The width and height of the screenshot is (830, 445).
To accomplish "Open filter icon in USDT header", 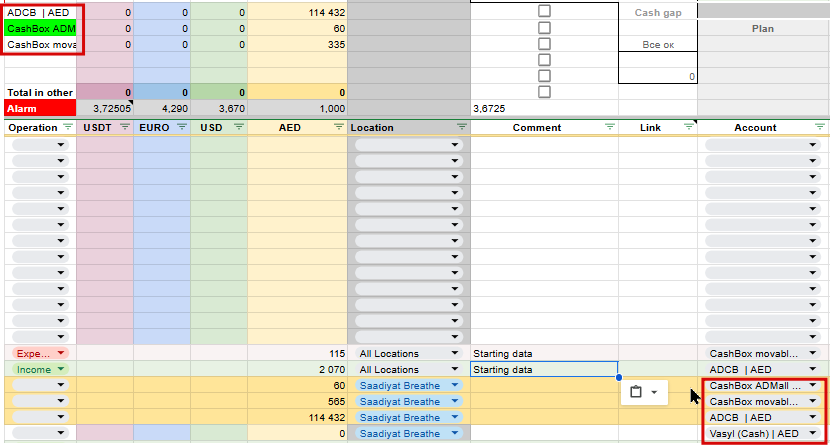I will click(125, 127).
